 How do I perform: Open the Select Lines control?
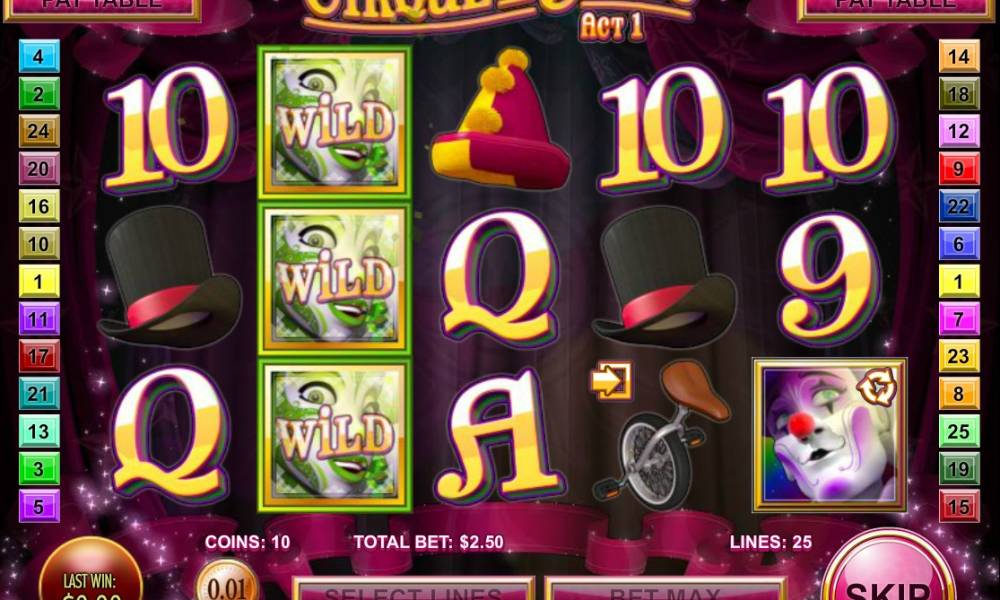coord(413,589)
